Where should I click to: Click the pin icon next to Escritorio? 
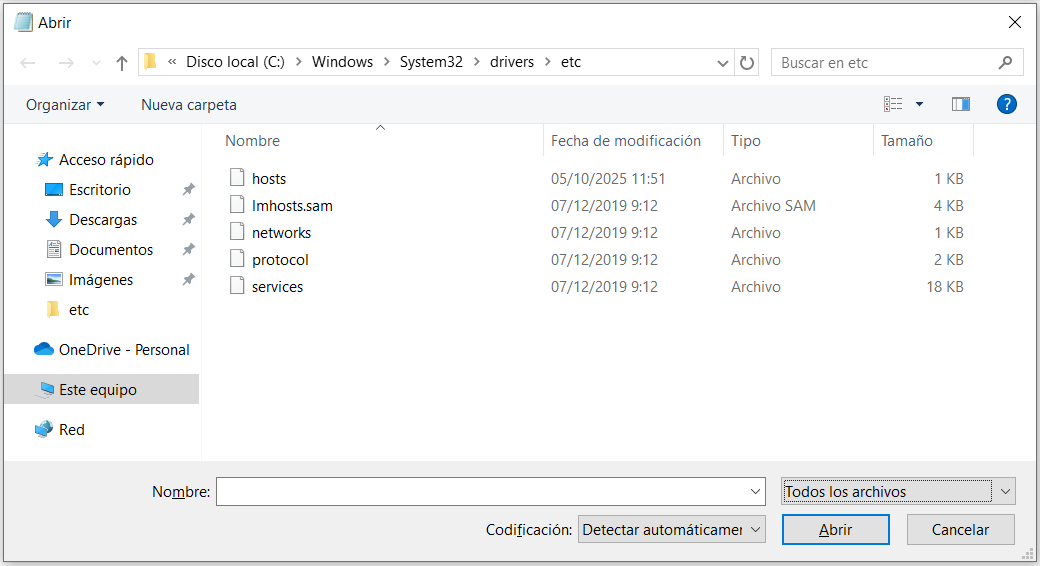pyautogui.click(x=188, y=190)
